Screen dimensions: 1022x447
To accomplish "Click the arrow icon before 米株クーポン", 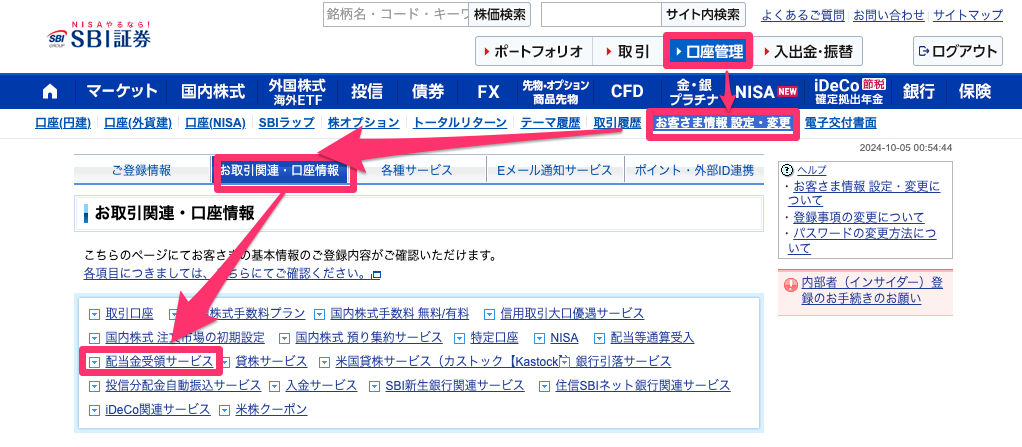I will coord(225,411).
